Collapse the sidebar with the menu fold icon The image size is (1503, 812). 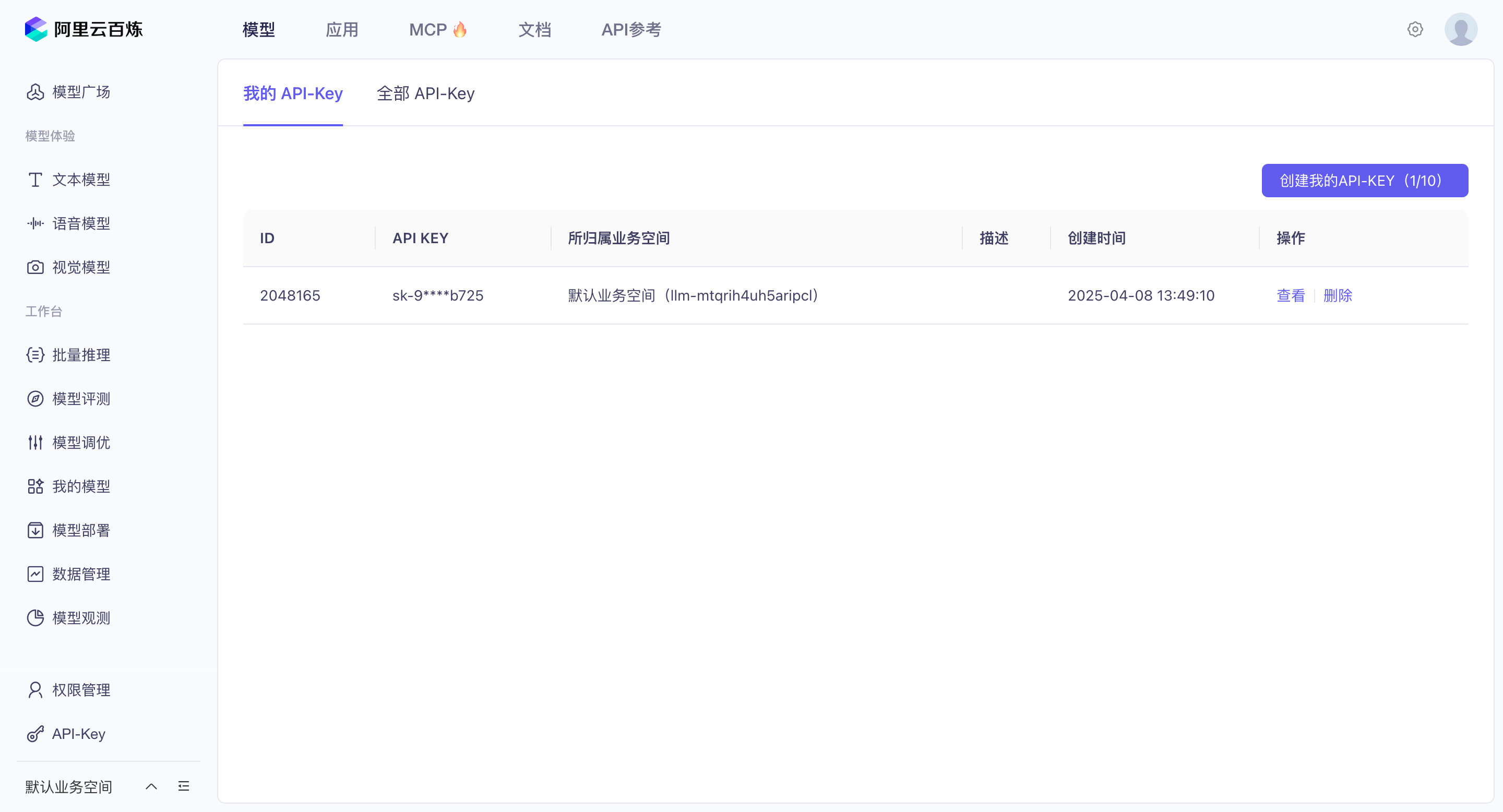184,786
